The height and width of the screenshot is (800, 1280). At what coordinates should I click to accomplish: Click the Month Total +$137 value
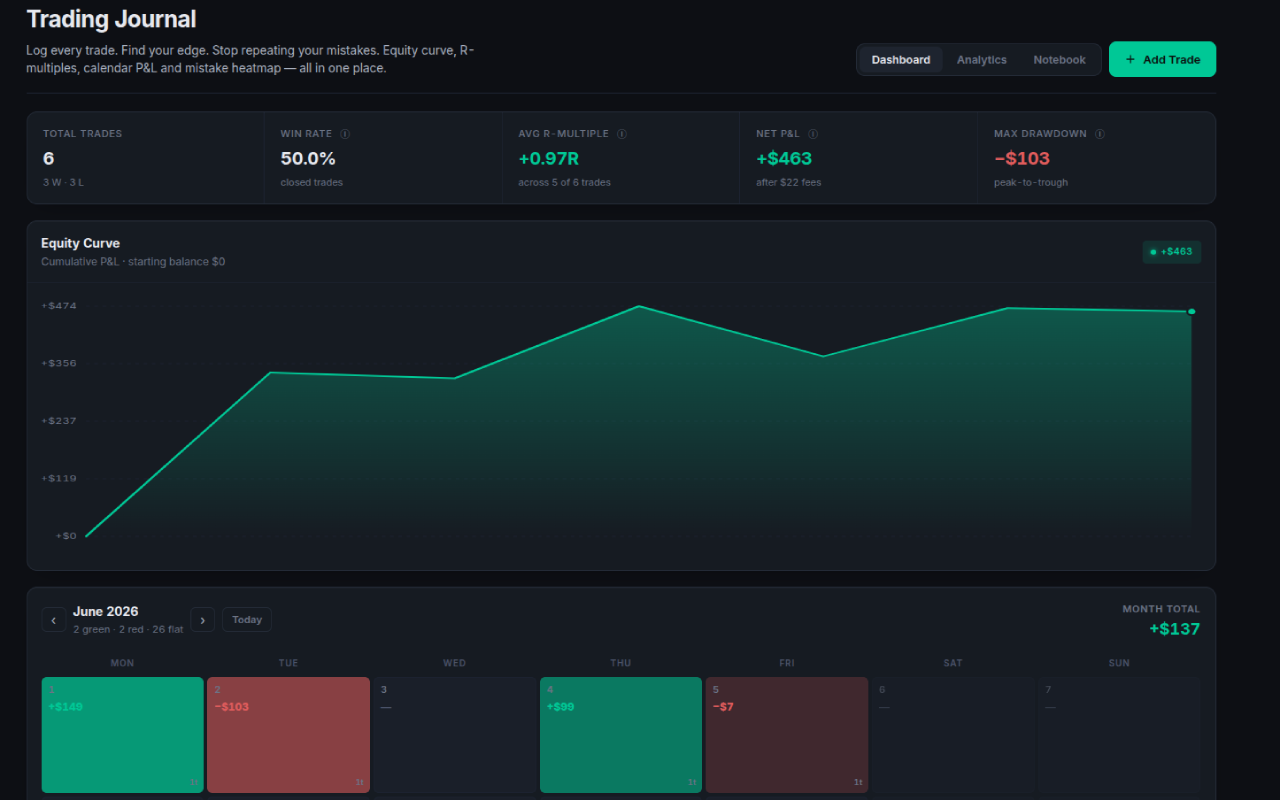[1174, 629]
